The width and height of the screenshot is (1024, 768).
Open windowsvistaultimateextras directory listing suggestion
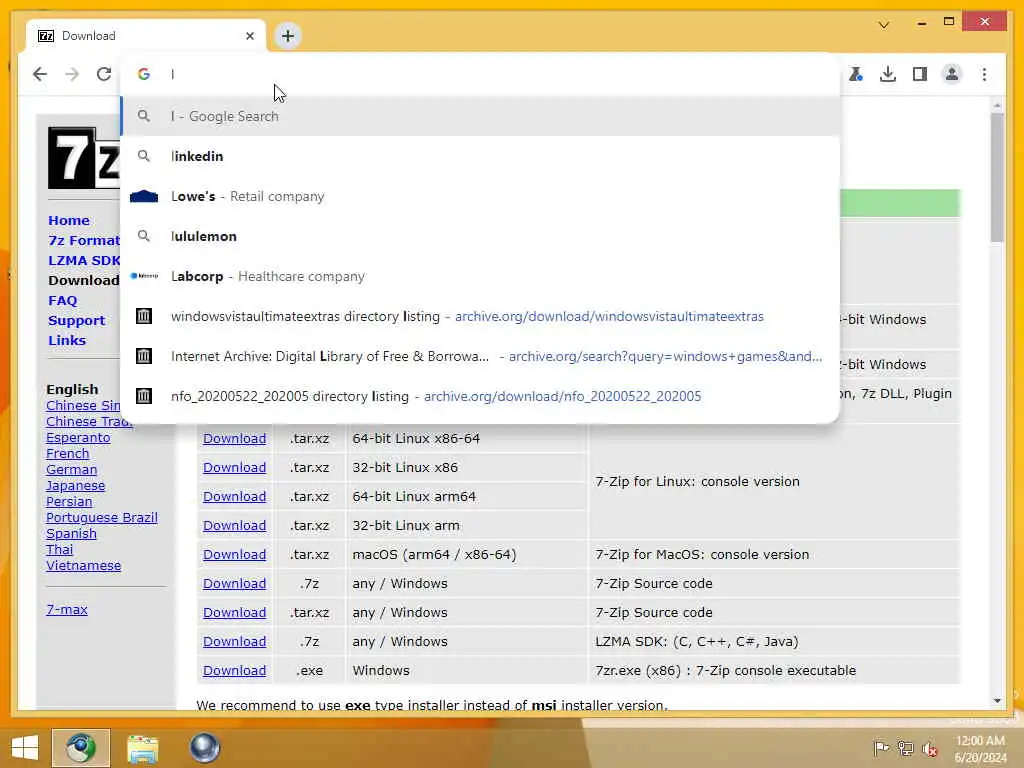click(481, 316)
